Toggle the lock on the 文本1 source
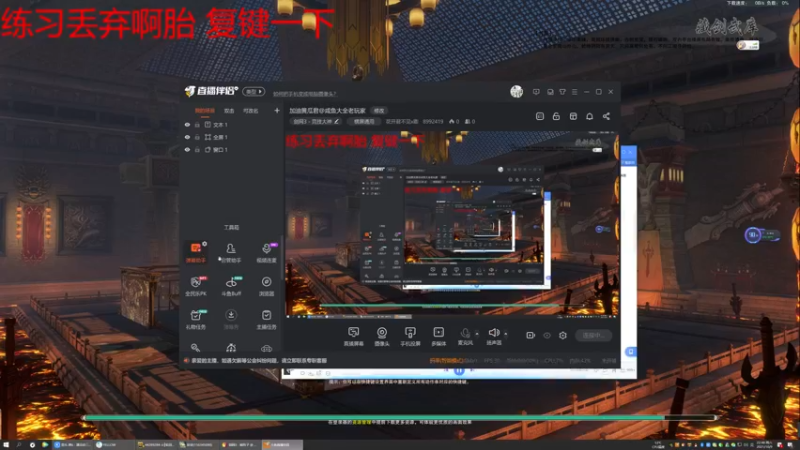Viewport: 800px width, 450px height. pos(197,124)
